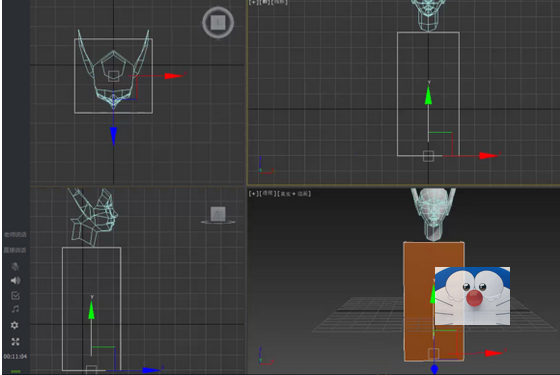Click the second Chinese text link above the mic icon
The height and width of the screenshot is (375, 560).
pyautogui.click(x=15, y=250)
